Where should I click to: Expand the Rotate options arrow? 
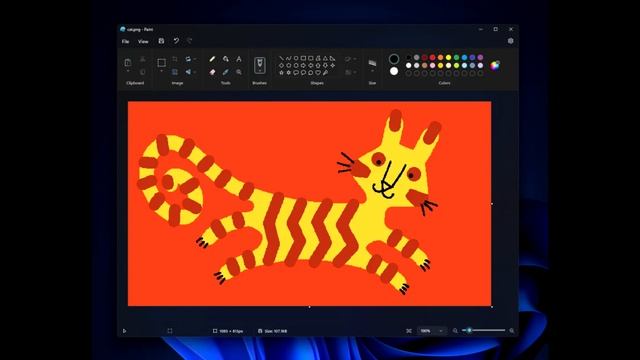(x=195, y=60)
